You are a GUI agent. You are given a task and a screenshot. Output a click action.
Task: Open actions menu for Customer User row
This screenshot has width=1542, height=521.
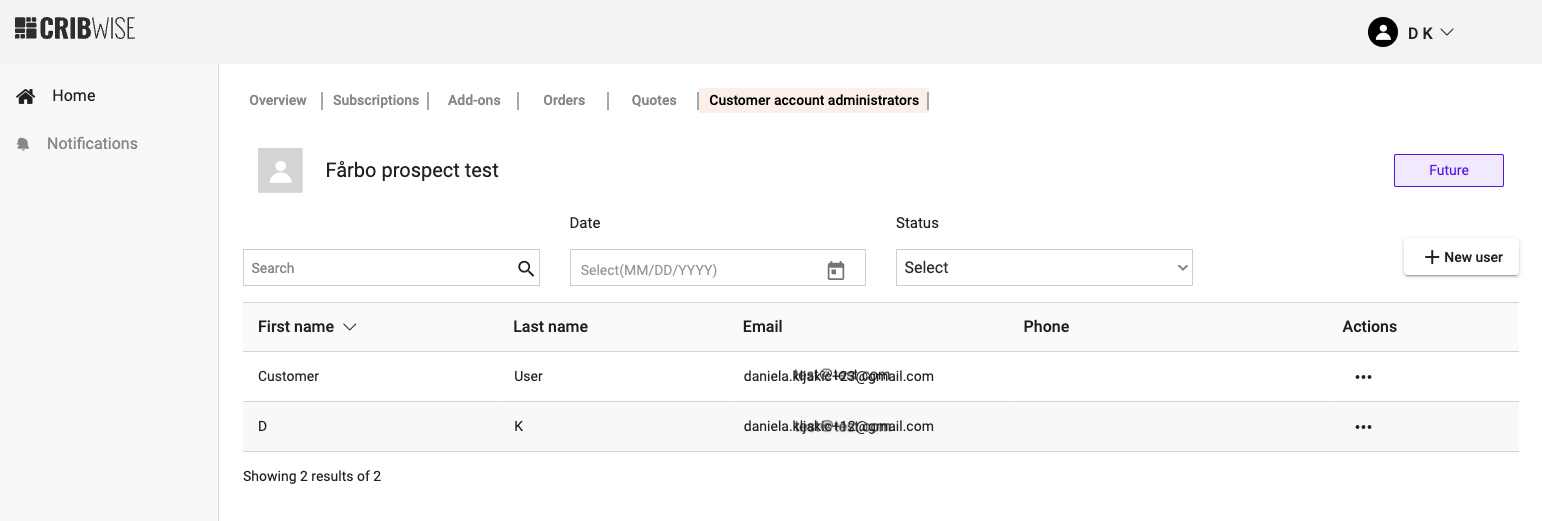point(1362,377)
